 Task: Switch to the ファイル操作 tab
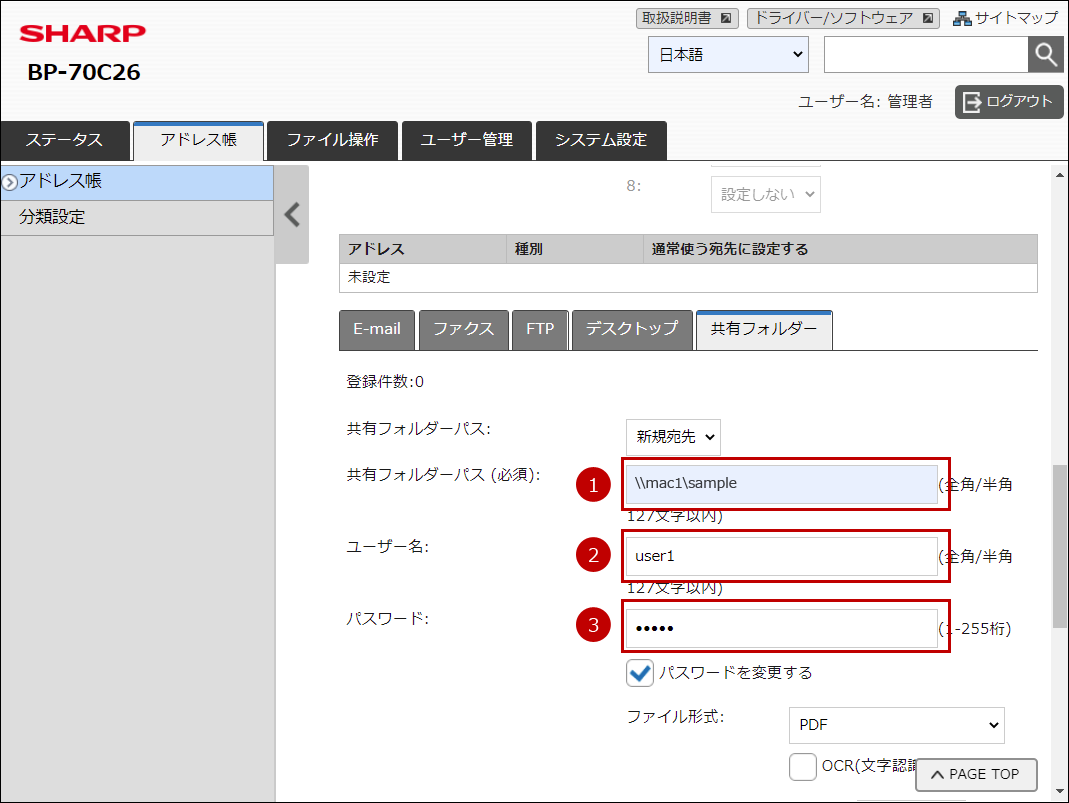click(333, 140)
